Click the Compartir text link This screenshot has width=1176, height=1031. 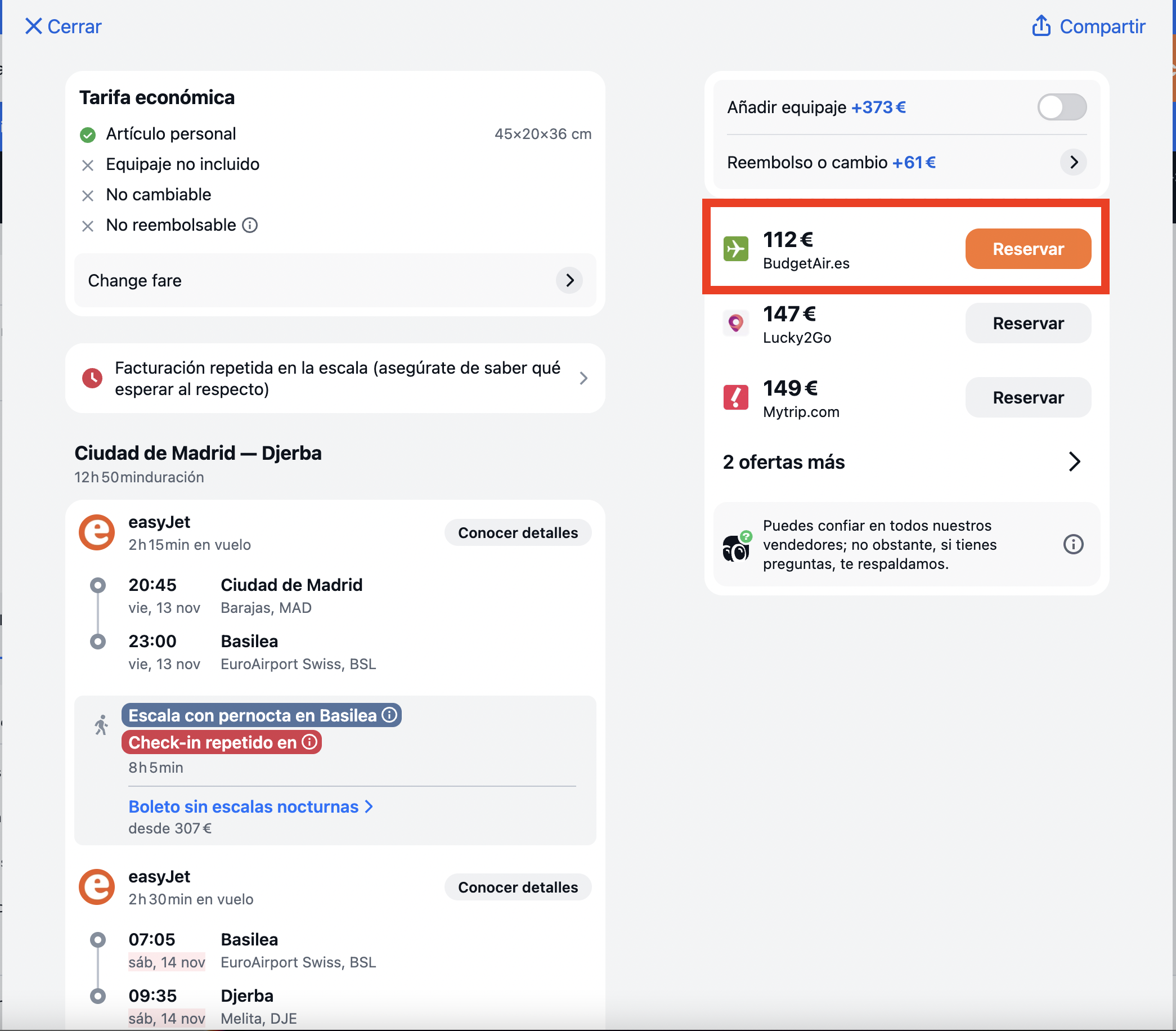coord(1102,26)
